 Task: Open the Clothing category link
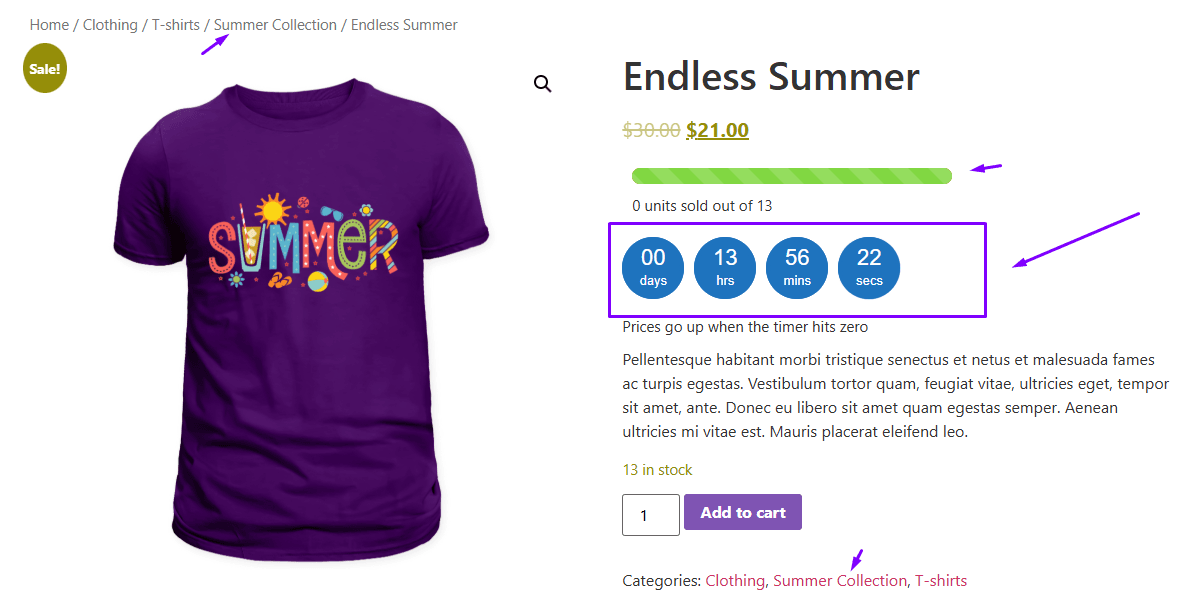pyautogui.click(x=735, y=580)
